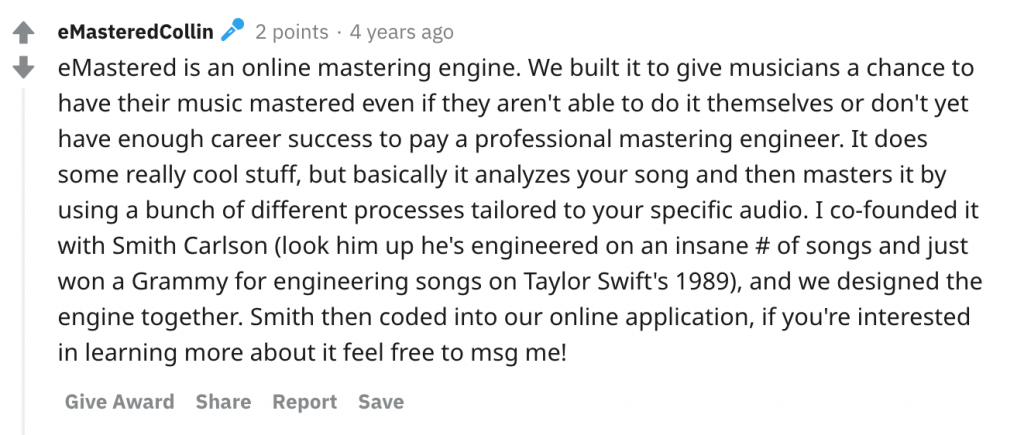Save the comment for later

[381, 402]
